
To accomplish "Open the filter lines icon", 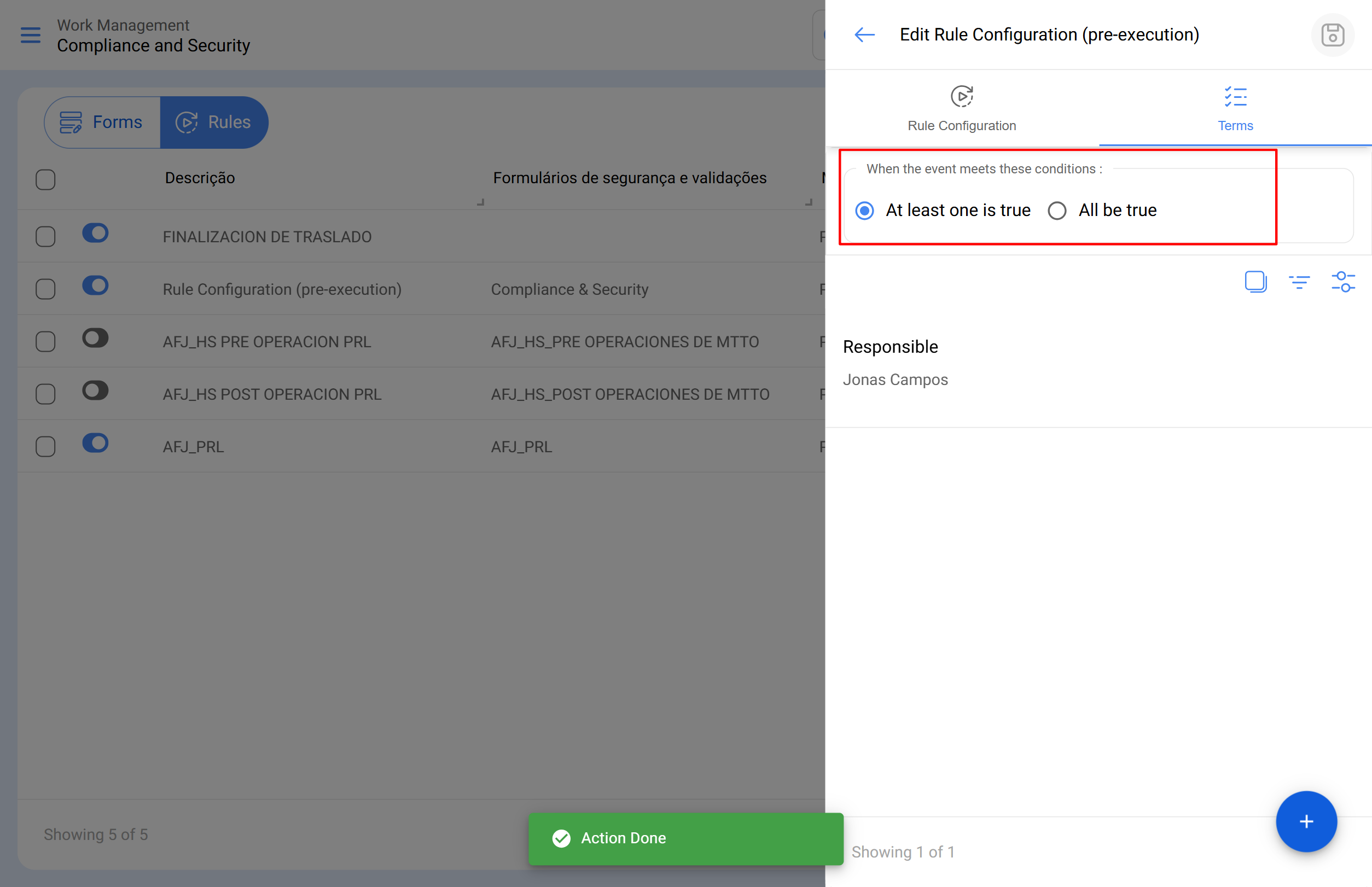I will 1299,282.
